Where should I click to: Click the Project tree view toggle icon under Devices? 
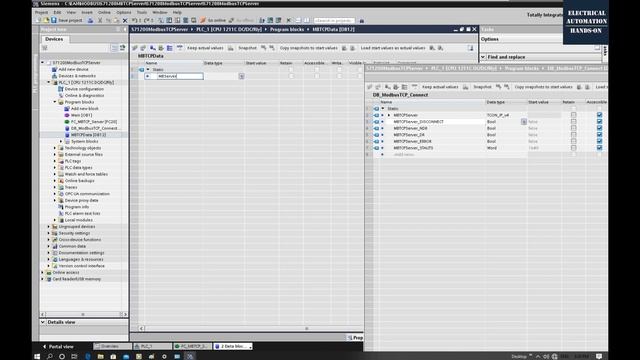(x=115, y=48)
